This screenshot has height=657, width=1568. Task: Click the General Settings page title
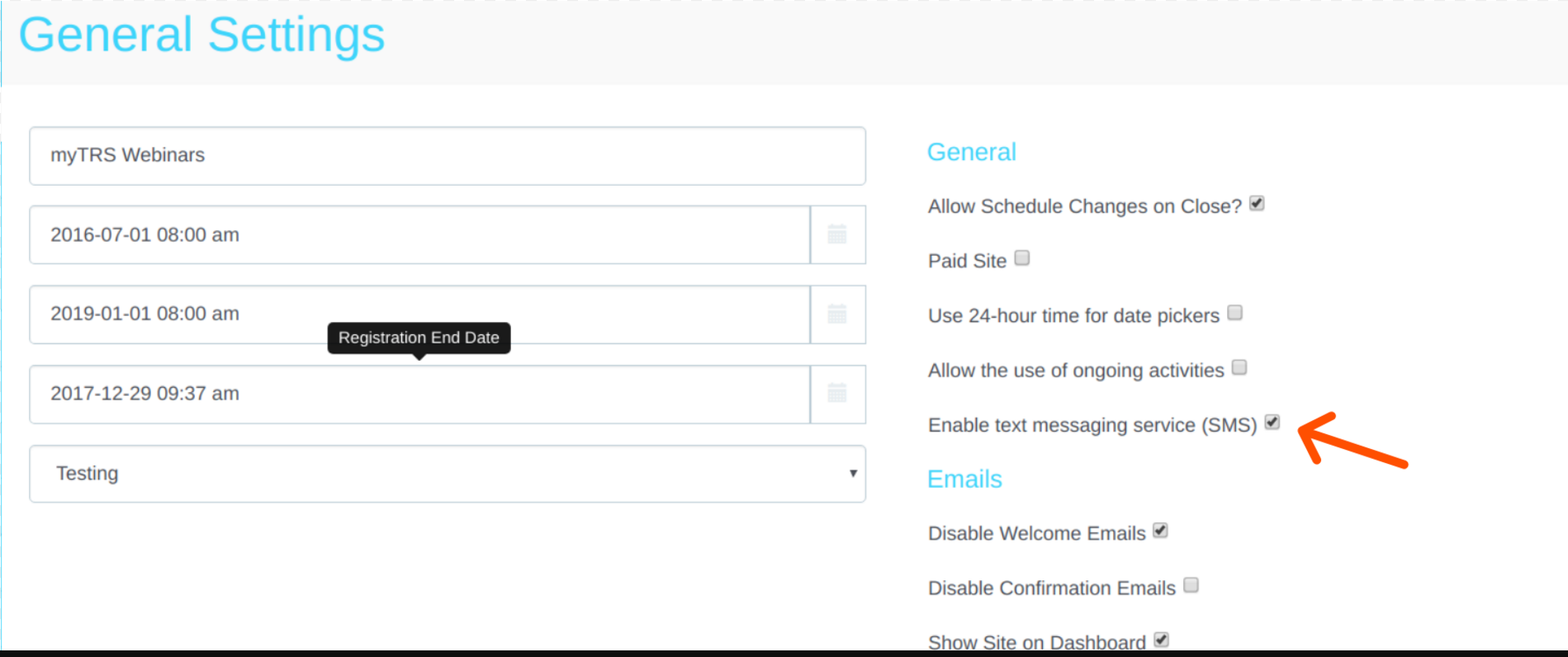[201, 35]
